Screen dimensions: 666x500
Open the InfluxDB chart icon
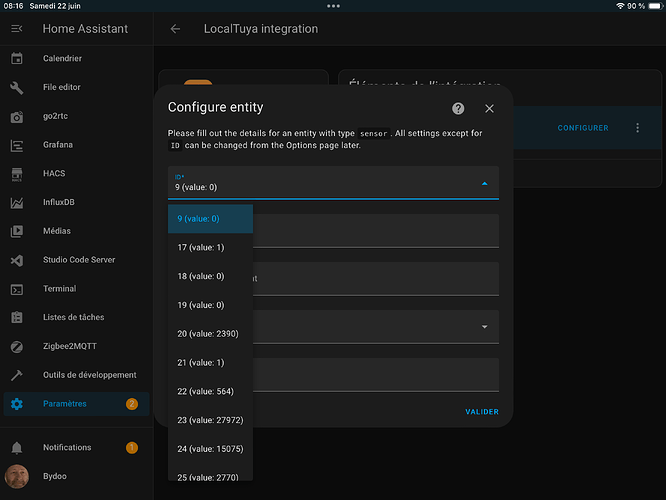(17, 203)
